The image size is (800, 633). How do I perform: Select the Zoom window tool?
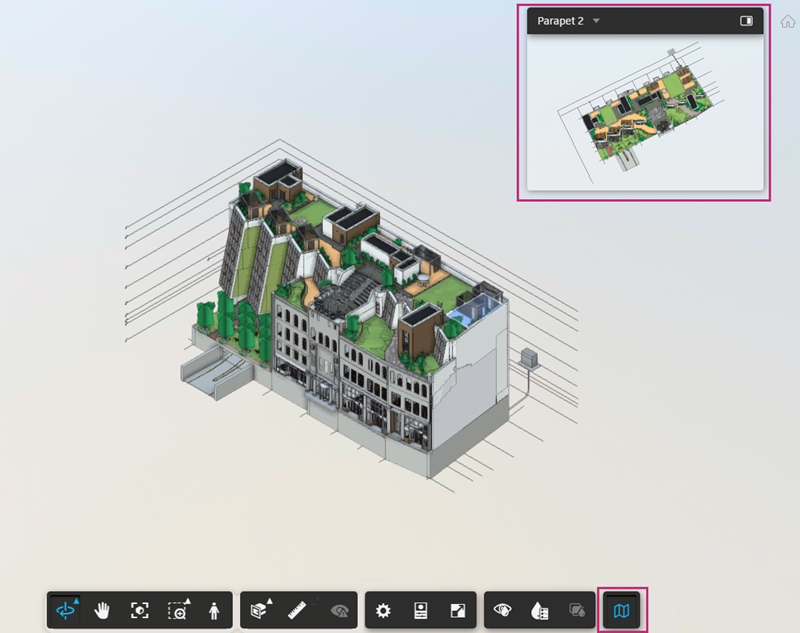pos(178,610)
